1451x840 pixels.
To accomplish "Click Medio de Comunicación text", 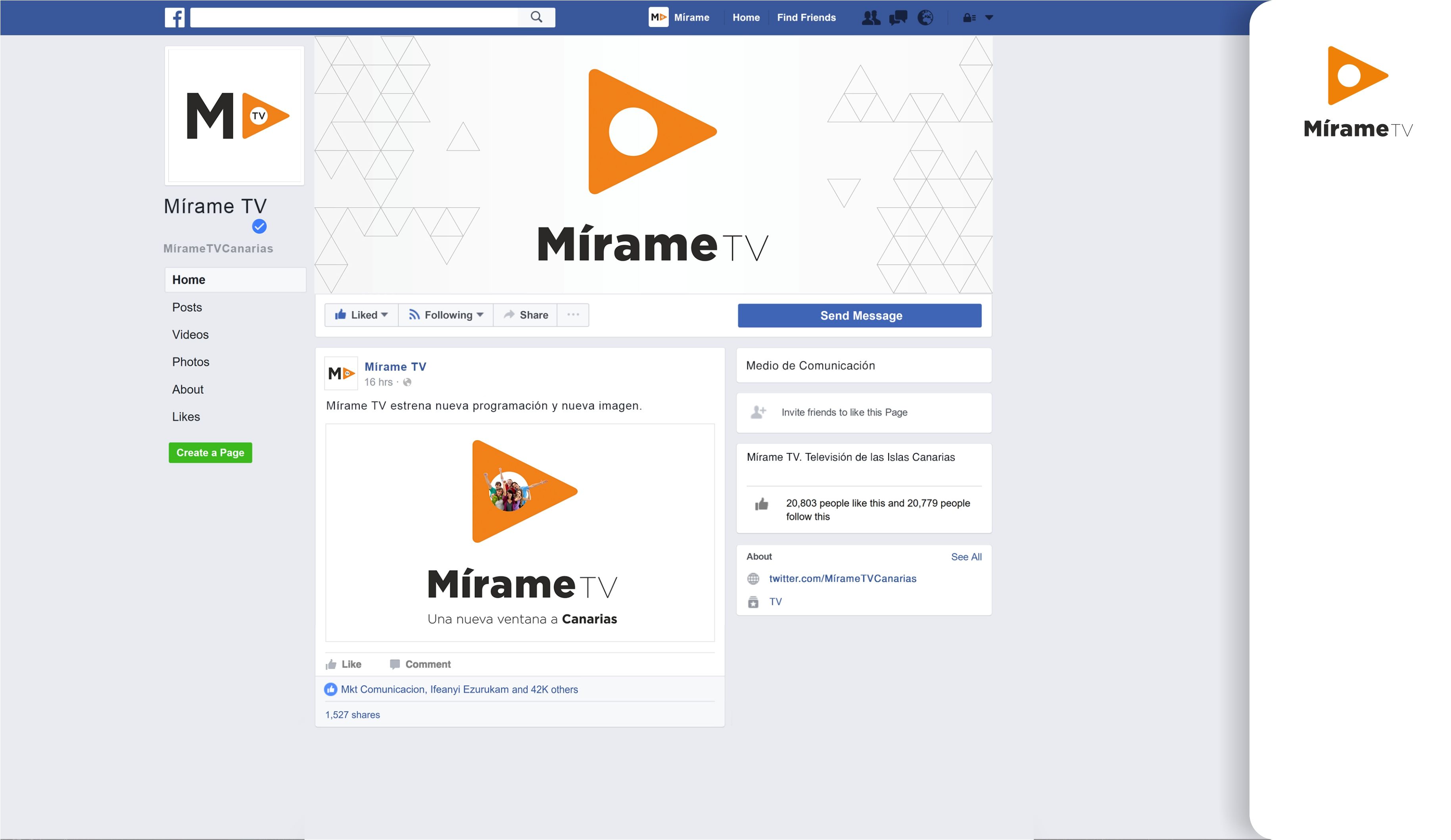I will pos(810,366).
